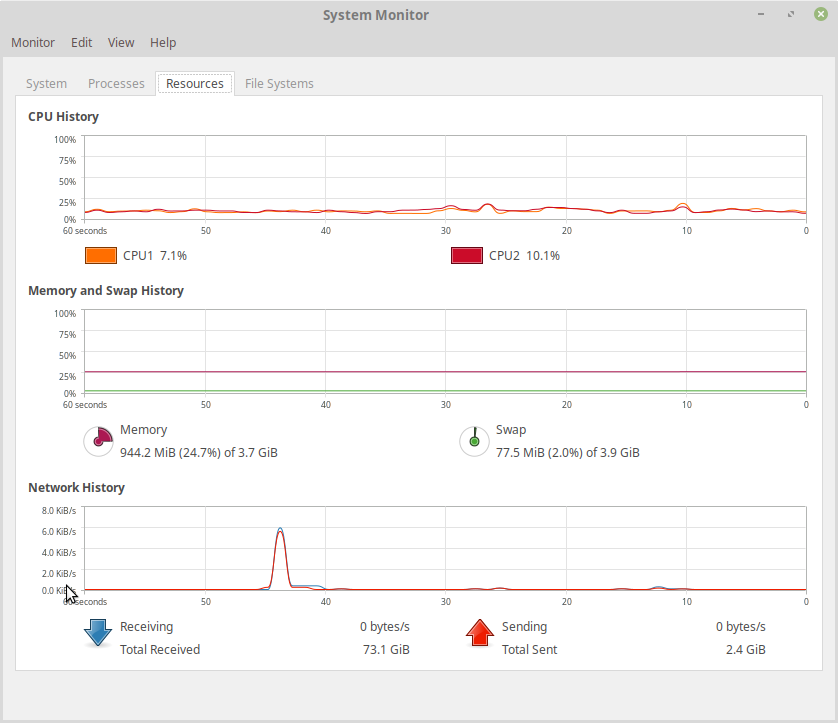The height and width of the screenshot is (723, 838).
Task: Click the Memory pie chart icon
Action: tap(98, 441)
